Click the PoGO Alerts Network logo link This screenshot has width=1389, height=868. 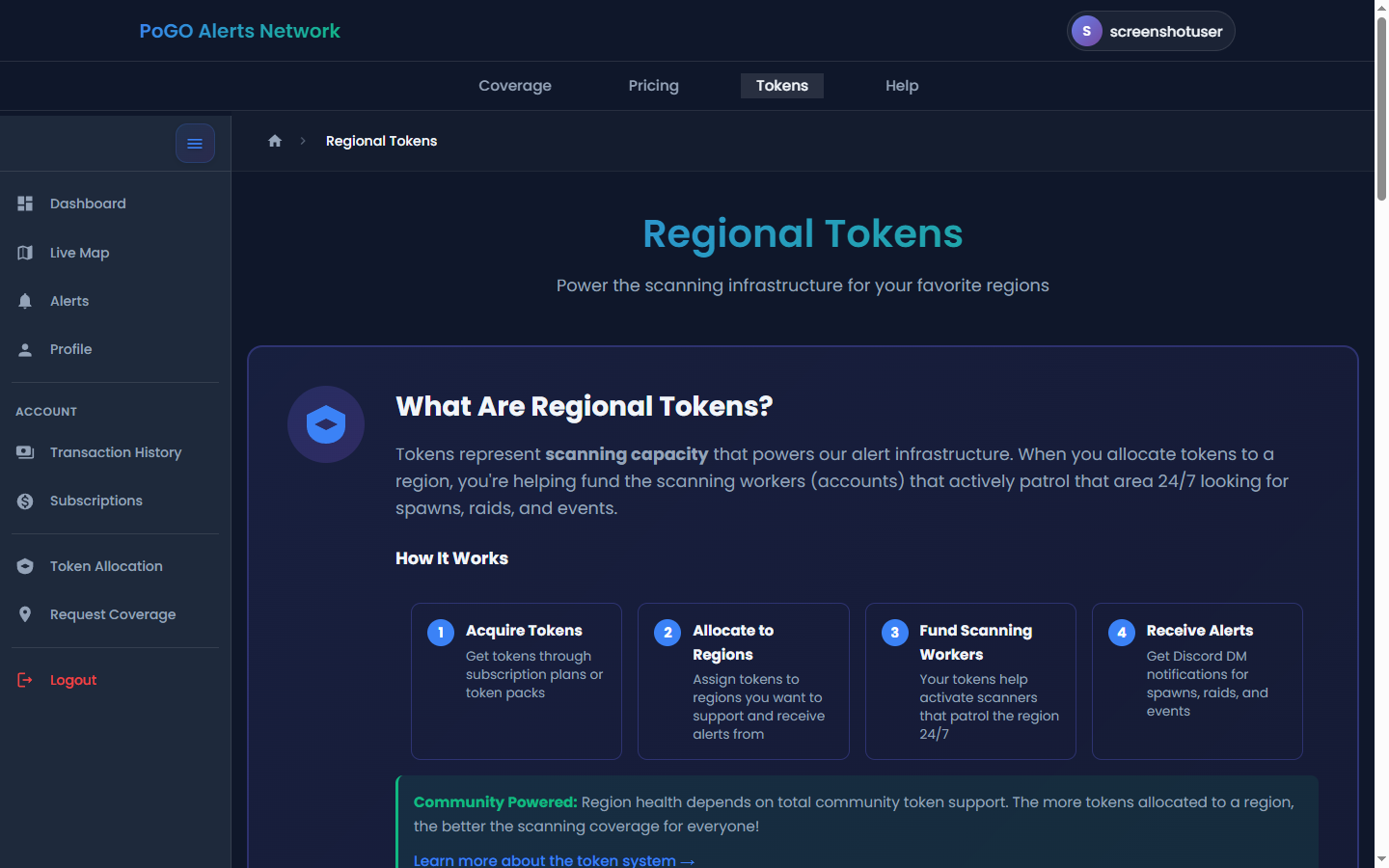[239, 31]
